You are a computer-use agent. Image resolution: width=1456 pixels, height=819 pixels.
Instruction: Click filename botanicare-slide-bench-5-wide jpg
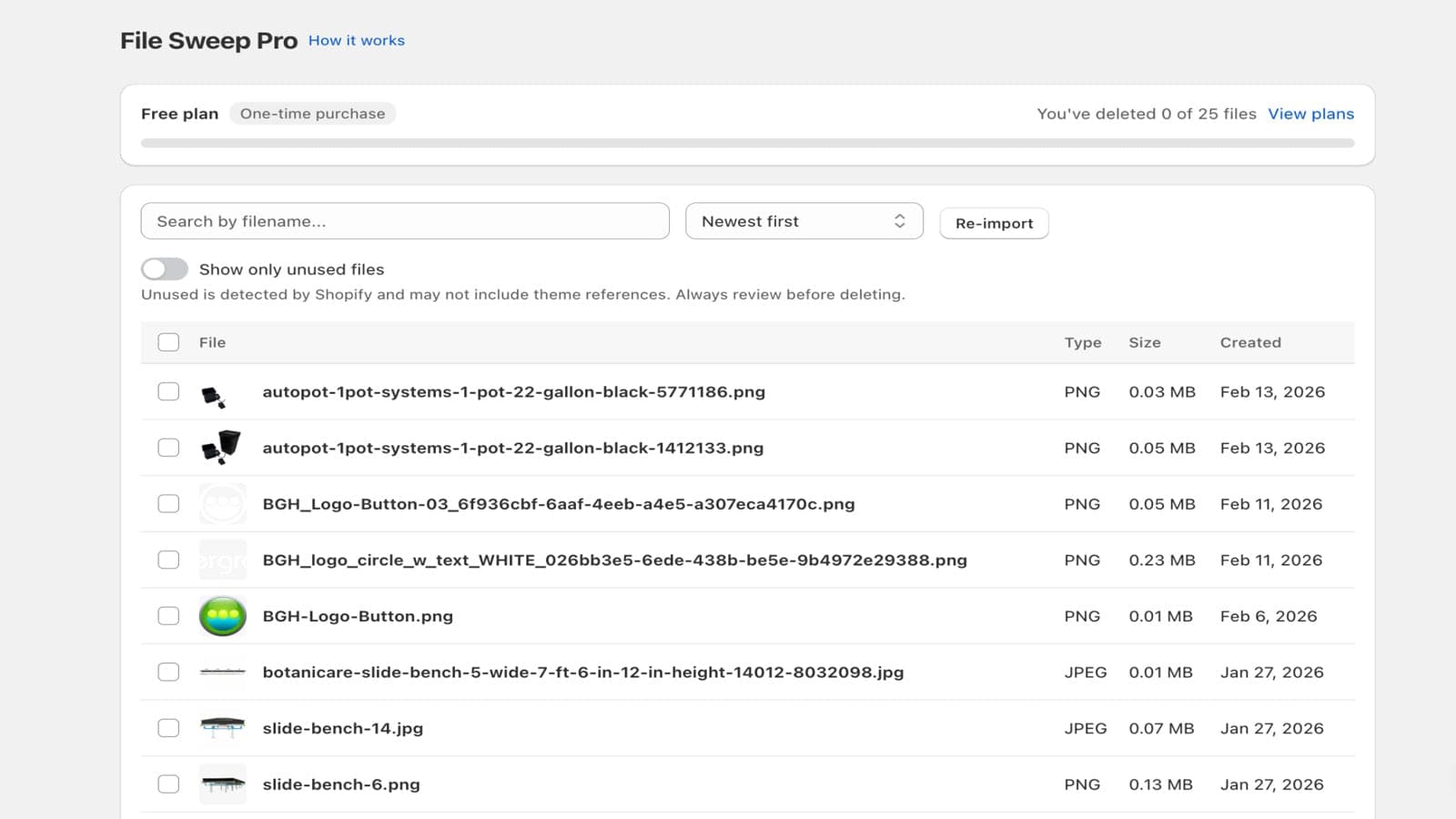click(583, 672)
